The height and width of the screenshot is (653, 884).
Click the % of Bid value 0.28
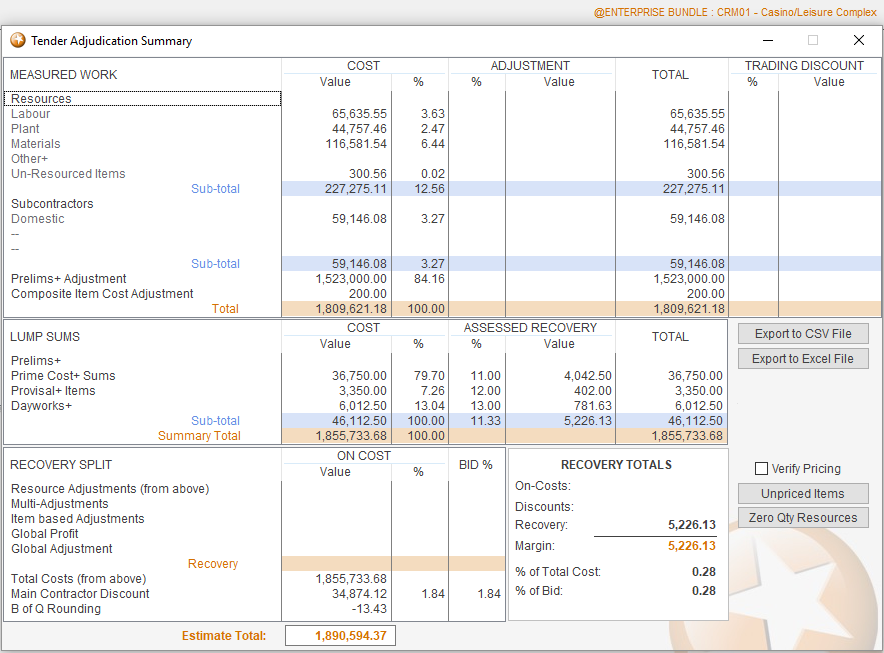(704, 591)
